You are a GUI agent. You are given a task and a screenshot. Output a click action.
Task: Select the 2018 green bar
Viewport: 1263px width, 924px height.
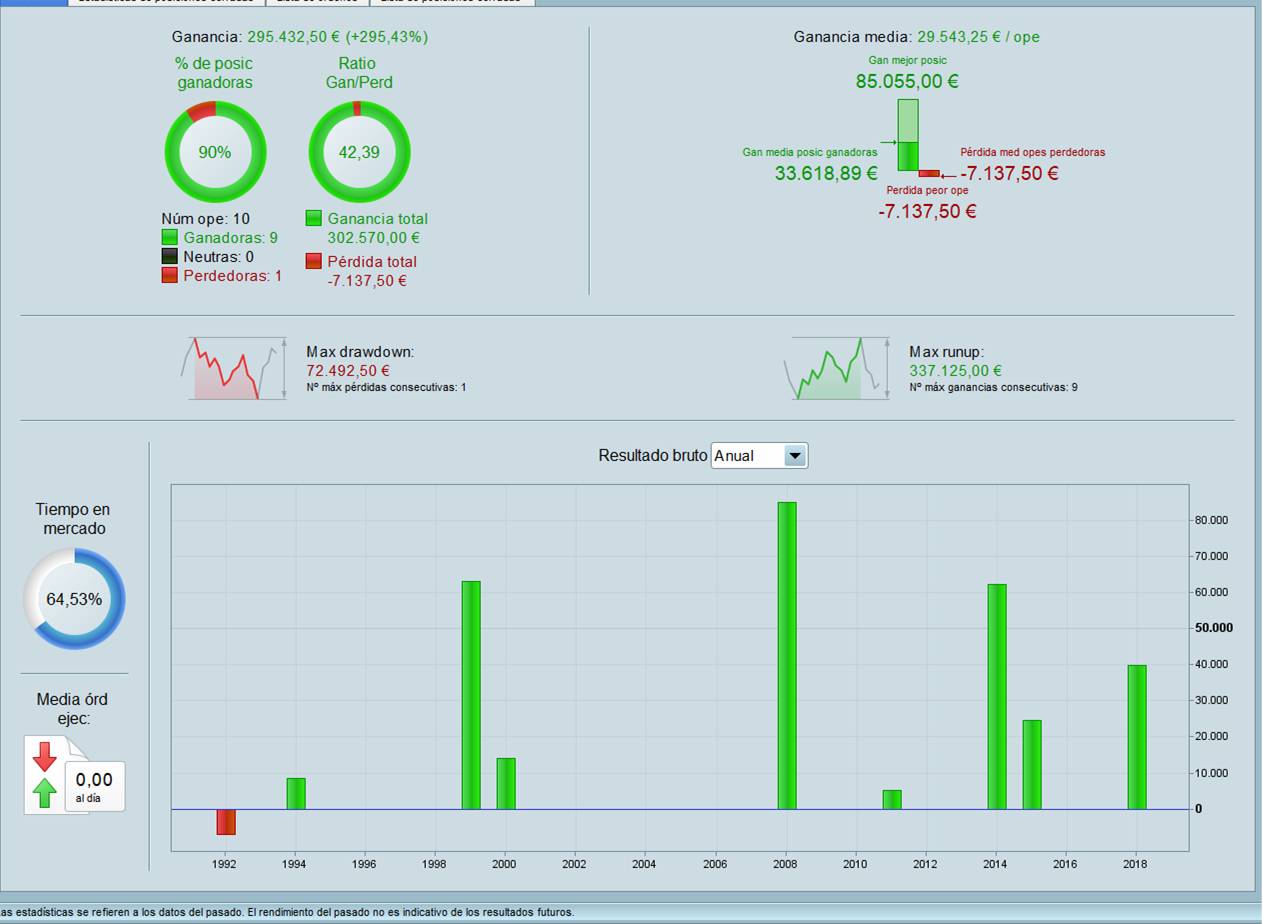[x=1137, y=737]
